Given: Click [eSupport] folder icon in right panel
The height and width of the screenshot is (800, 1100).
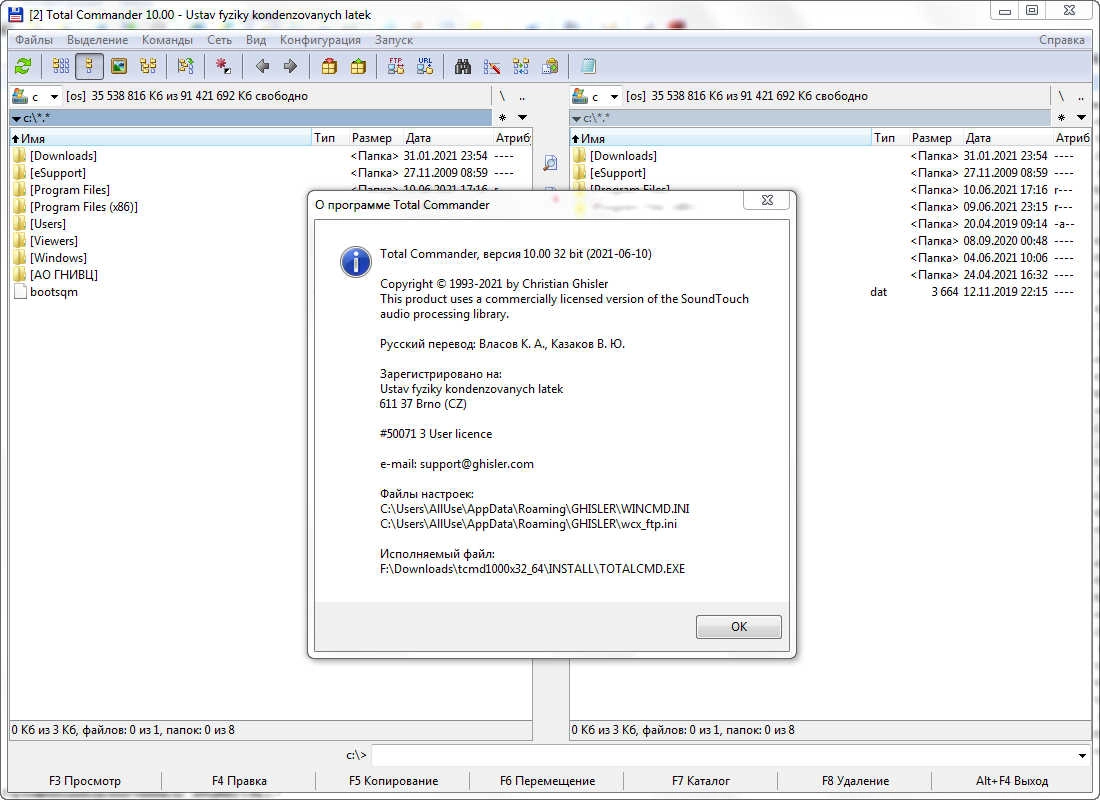Looking at the screenshot, I should click(579, 173).
